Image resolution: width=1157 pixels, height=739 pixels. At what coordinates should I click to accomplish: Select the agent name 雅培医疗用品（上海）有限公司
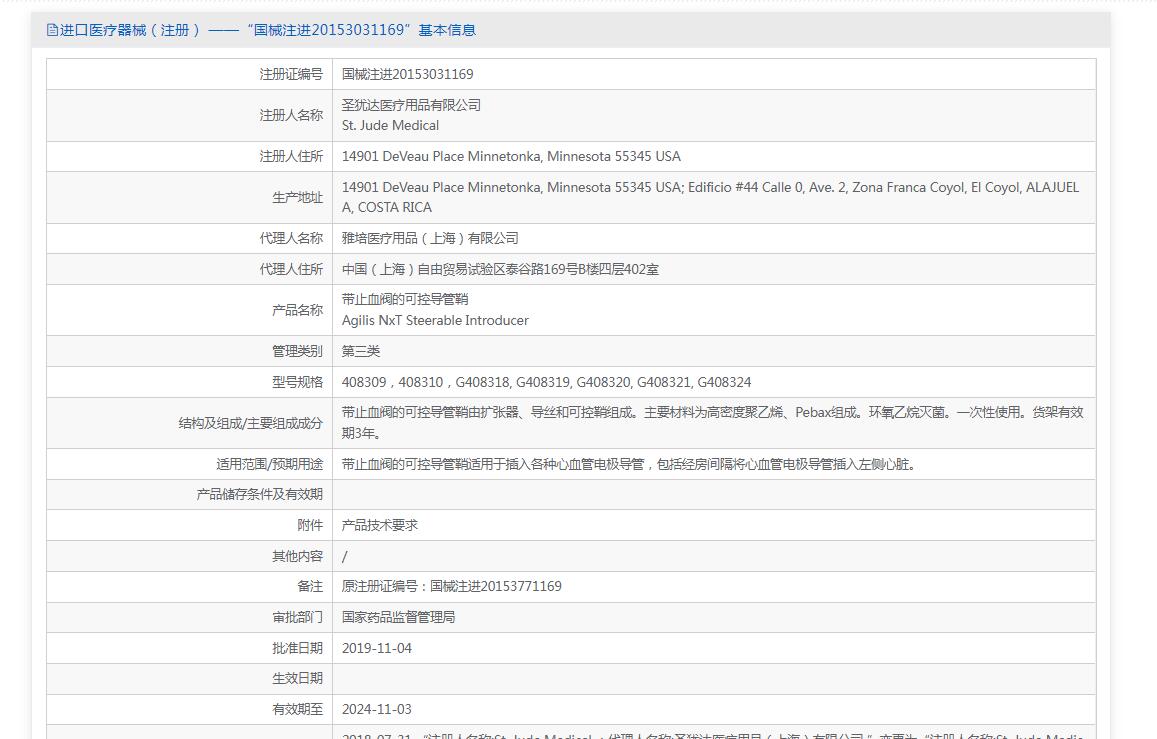click(x=430, y=238)
